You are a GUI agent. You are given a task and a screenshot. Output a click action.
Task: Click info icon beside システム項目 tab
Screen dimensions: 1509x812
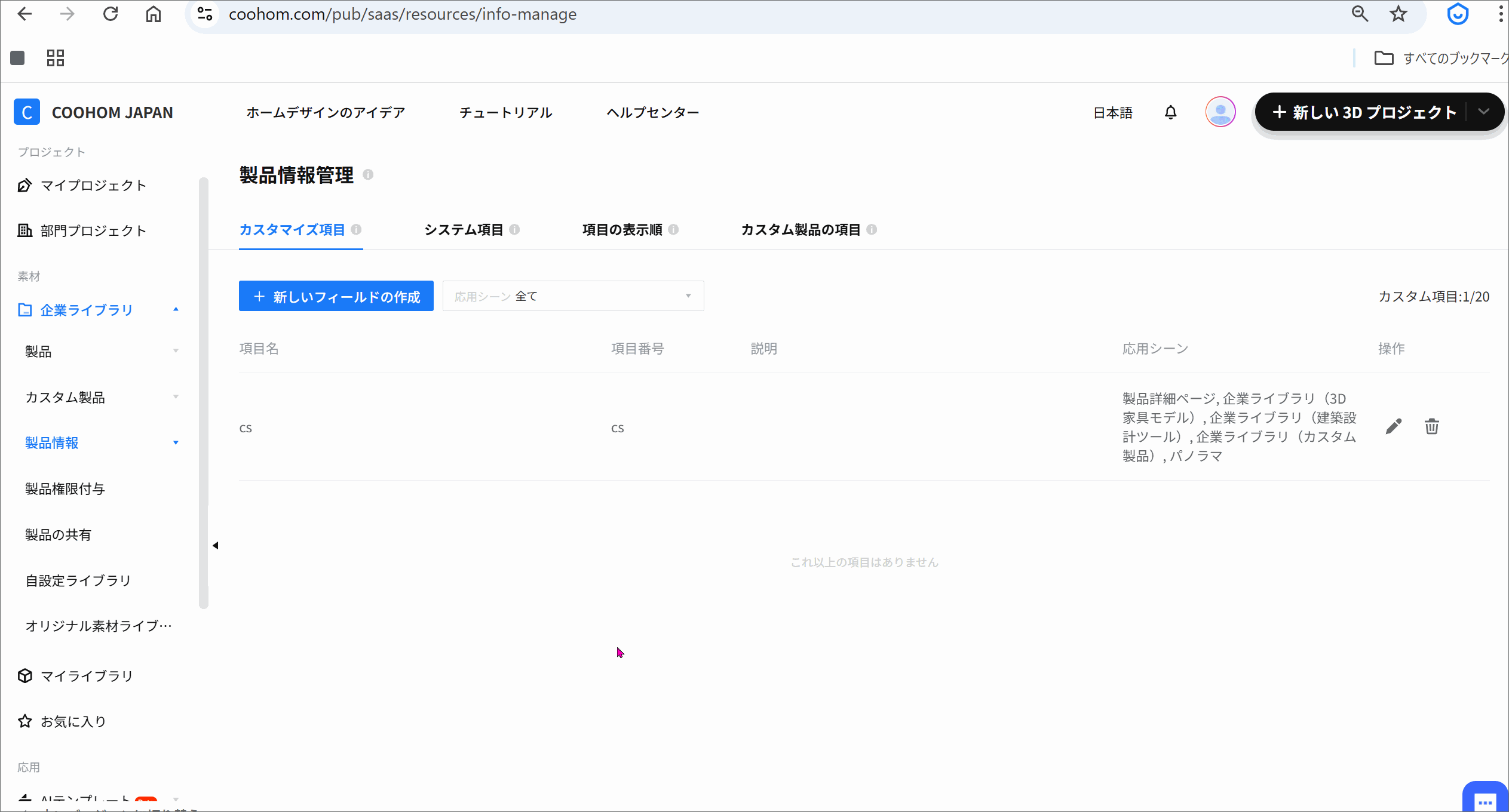tap(514, 229)
